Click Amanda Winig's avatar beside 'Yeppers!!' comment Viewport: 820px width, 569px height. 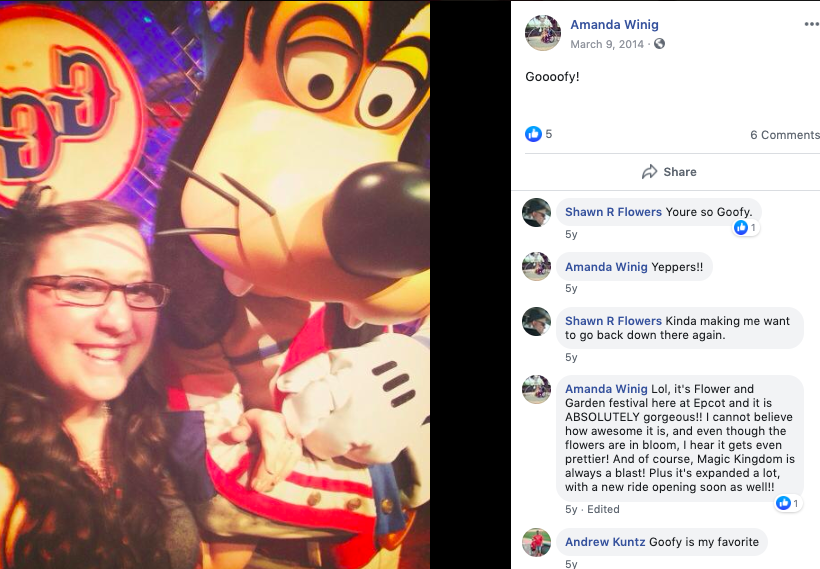[537, 267]
